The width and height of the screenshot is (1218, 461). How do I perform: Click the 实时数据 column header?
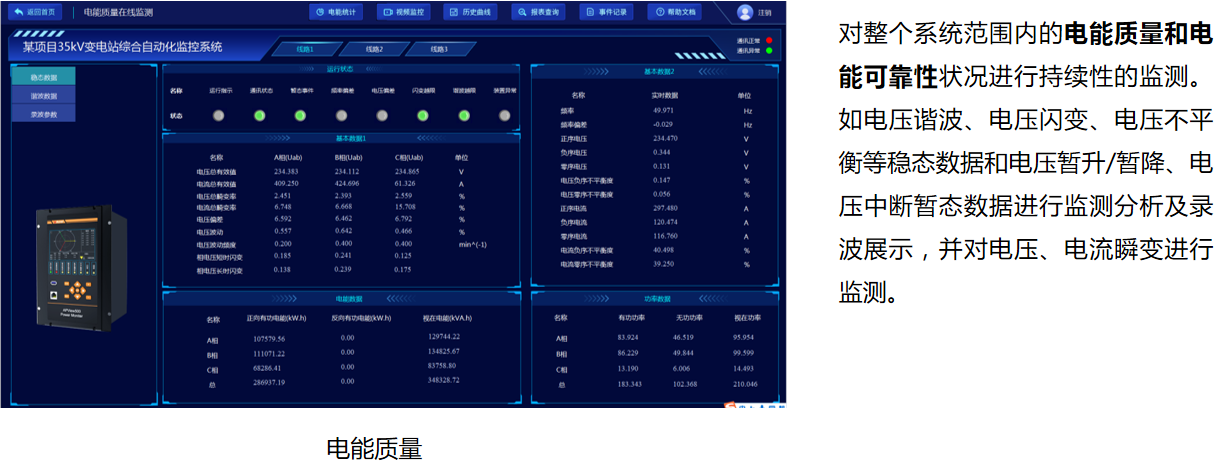(x=665, y=94)
